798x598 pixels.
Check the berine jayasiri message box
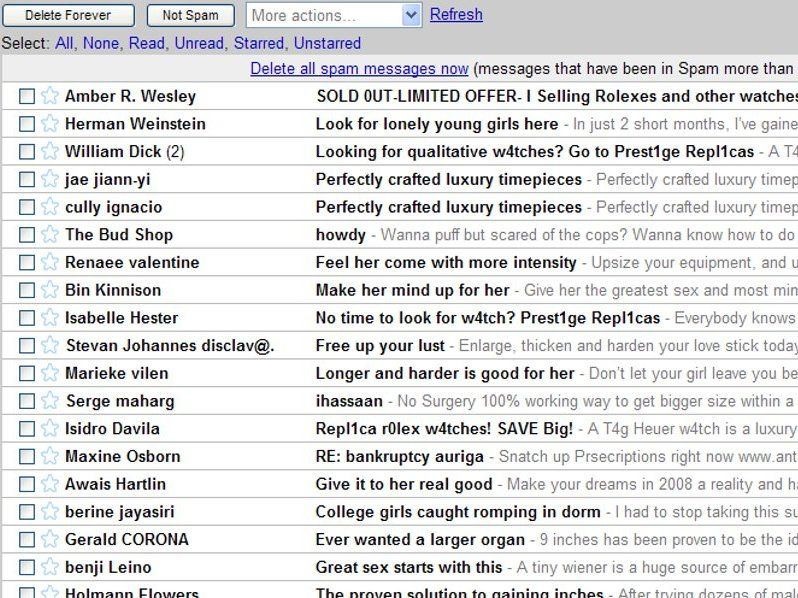pyautogui.click(x=26, y=511)
